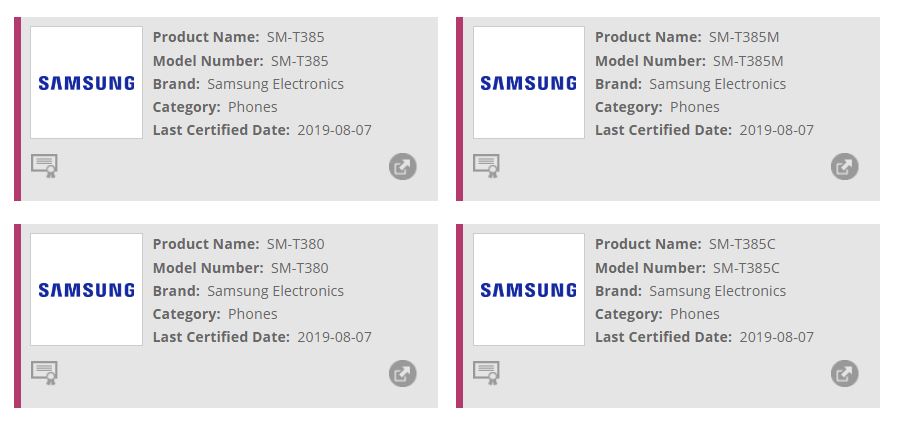Select Samsung logo thumbnail for SM-T385C

pyautogui.click(x=529, y=290)
